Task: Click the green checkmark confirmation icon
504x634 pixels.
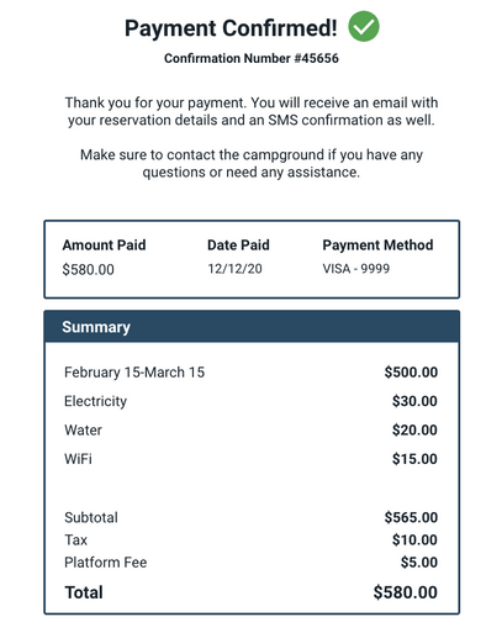Action: (364, 27)
